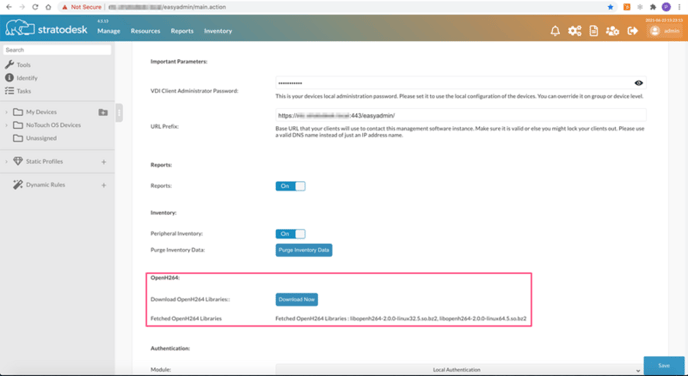
Task: Toggle the Peripheral Inventory switch
Action: pos(290,234)
